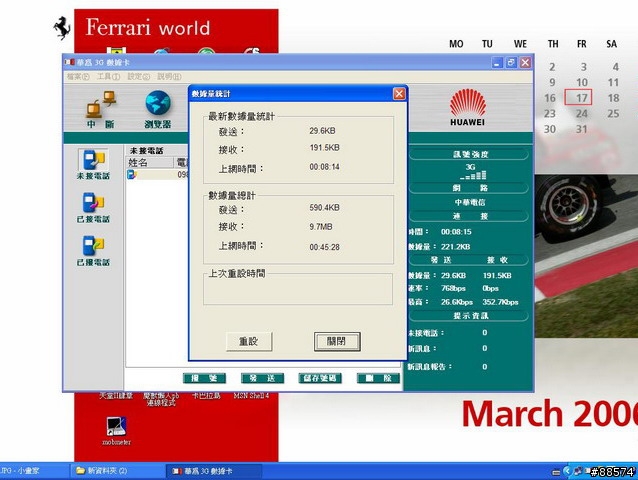Click the 提示資訊 notification info header

(469, 316)
